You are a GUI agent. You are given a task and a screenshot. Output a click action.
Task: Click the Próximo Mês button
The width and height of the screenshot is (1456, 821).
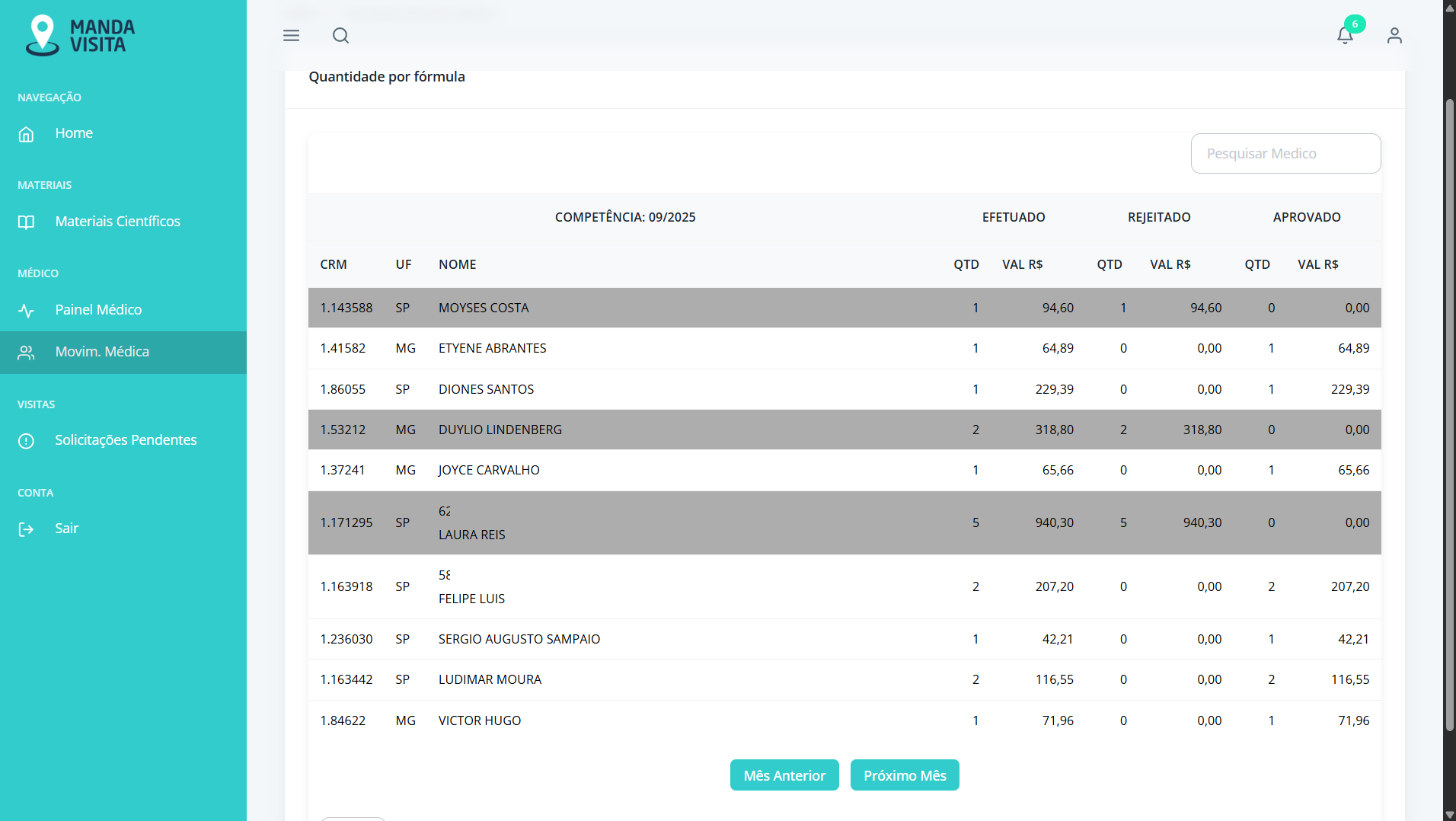click(x=904, y=775)
